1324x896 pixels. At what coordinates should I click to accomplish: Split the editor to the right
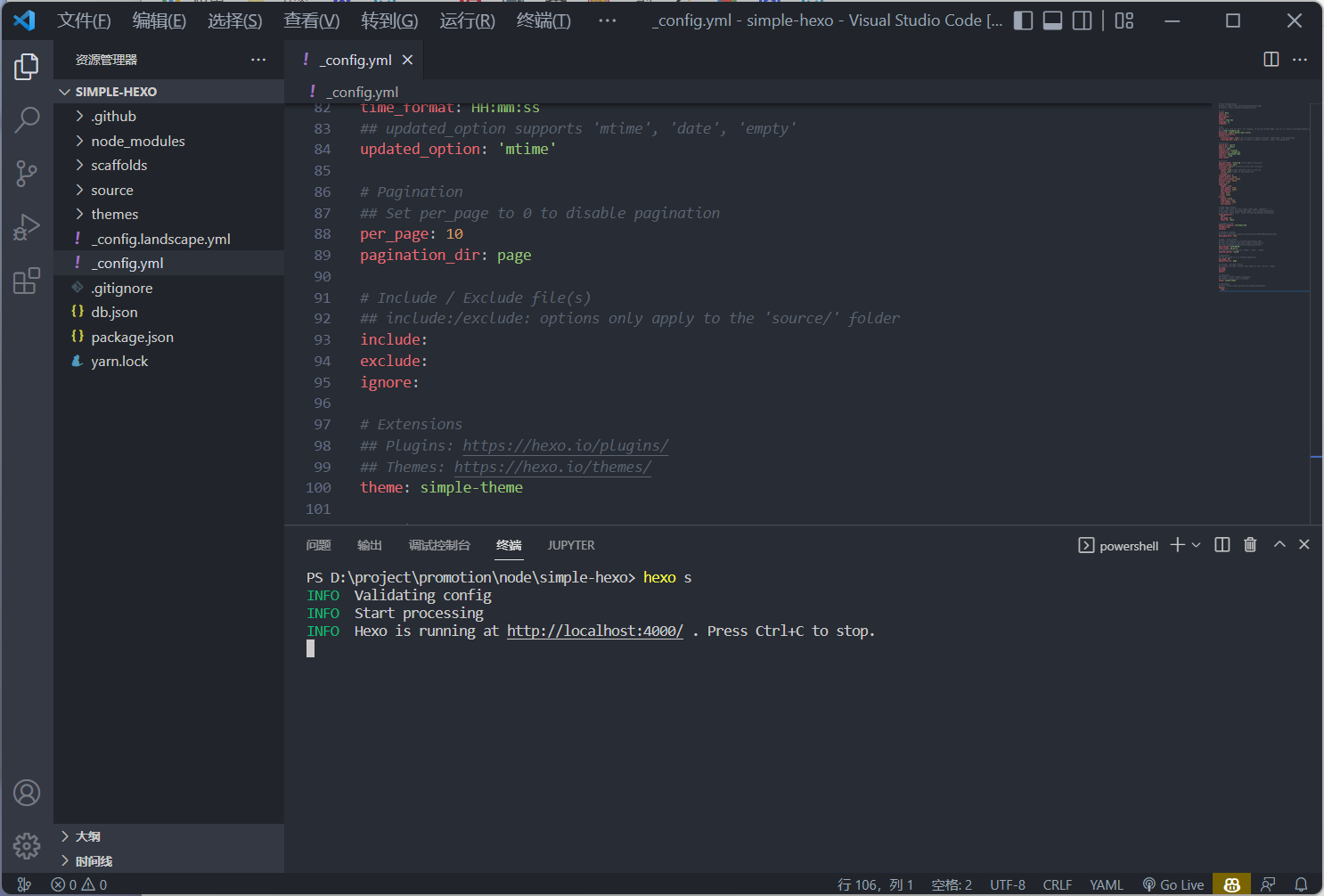point(1271,60)
